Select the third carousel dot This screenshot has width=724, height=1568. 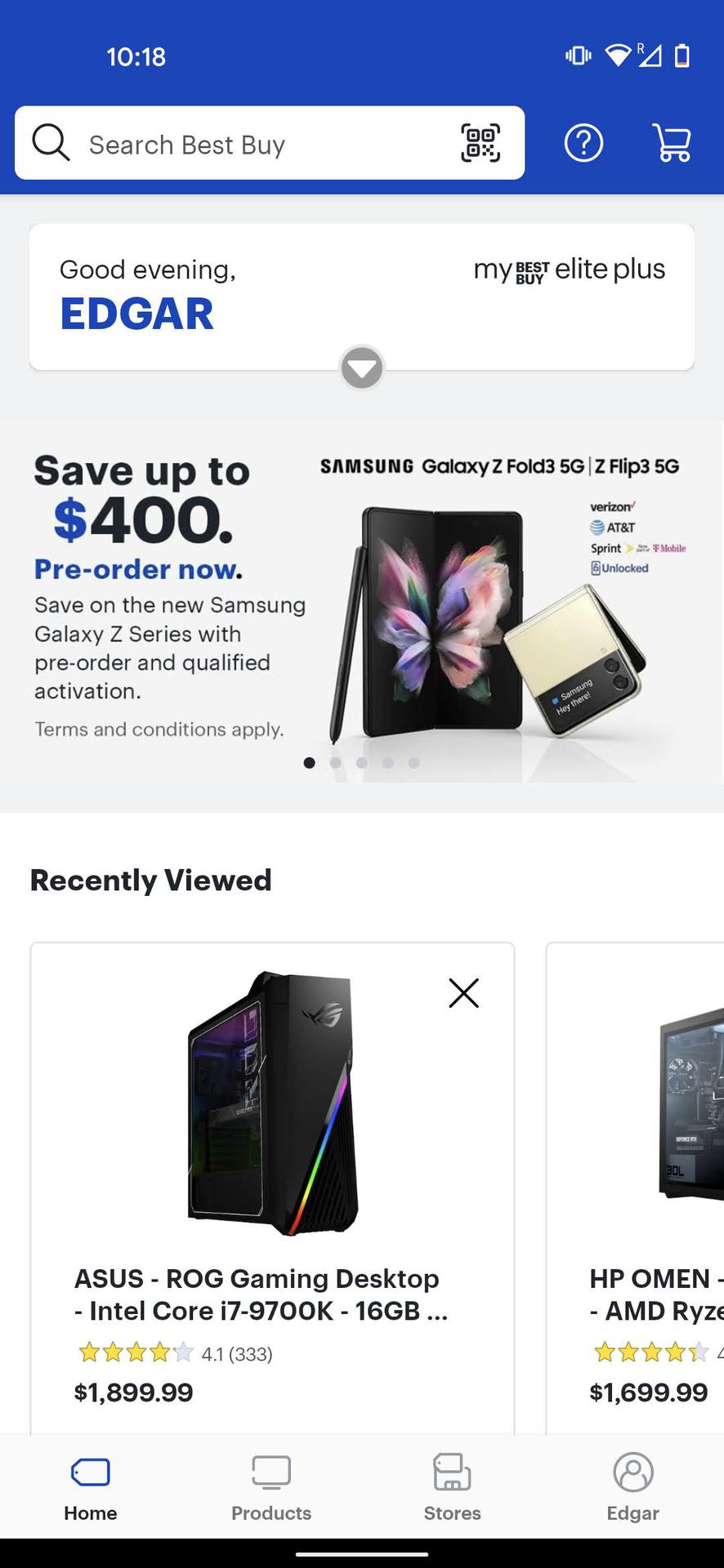coord(361,763)
